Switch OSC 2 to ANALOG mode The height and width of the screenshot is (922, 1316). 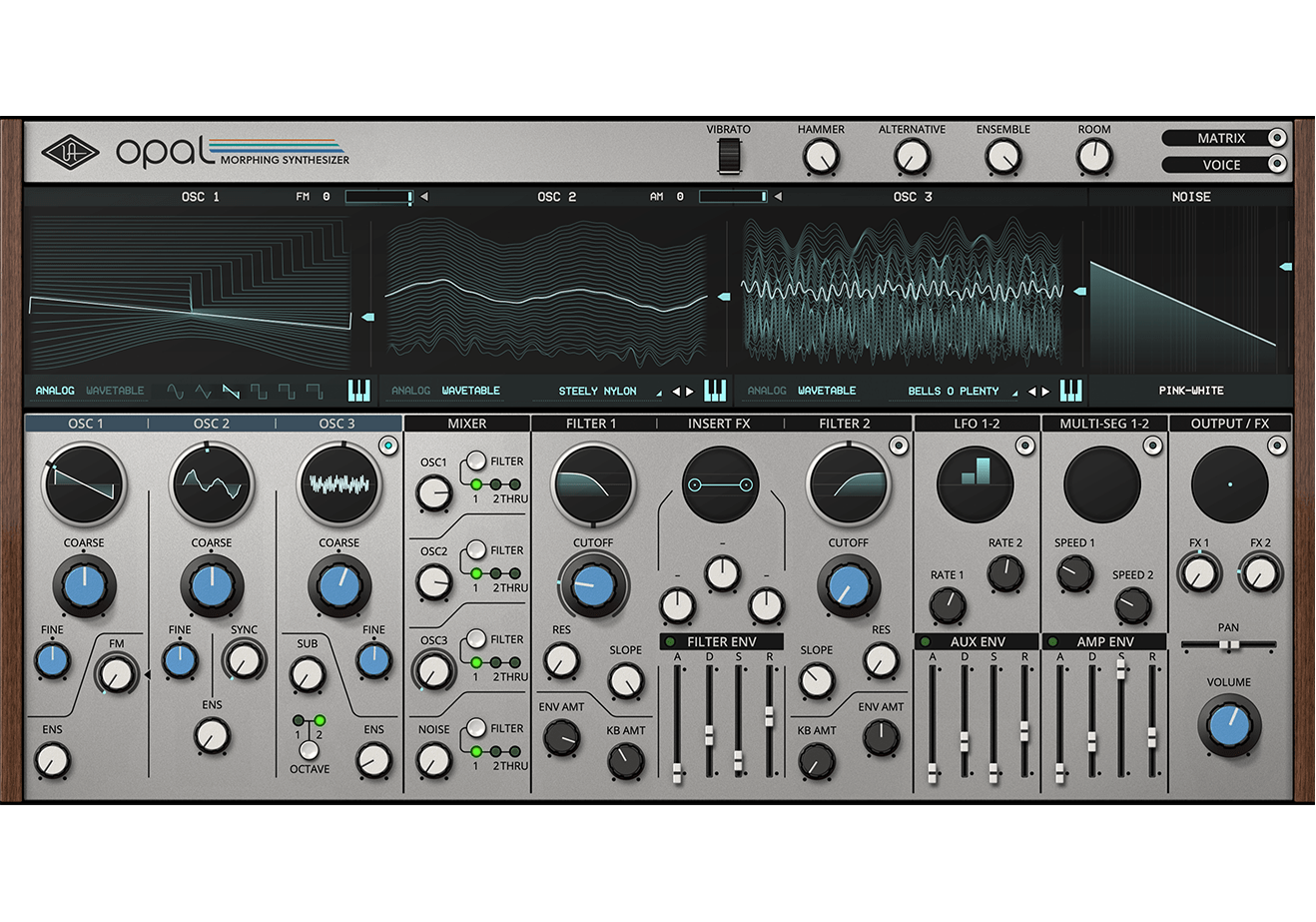(410, 391)
